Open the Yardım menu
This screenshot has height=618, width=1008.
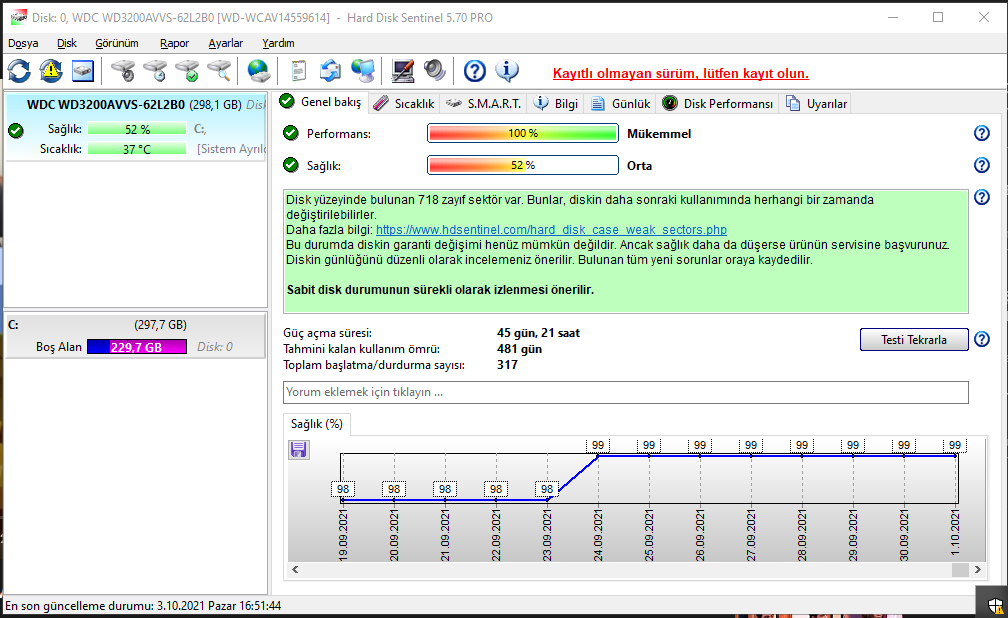pos(278,43)
